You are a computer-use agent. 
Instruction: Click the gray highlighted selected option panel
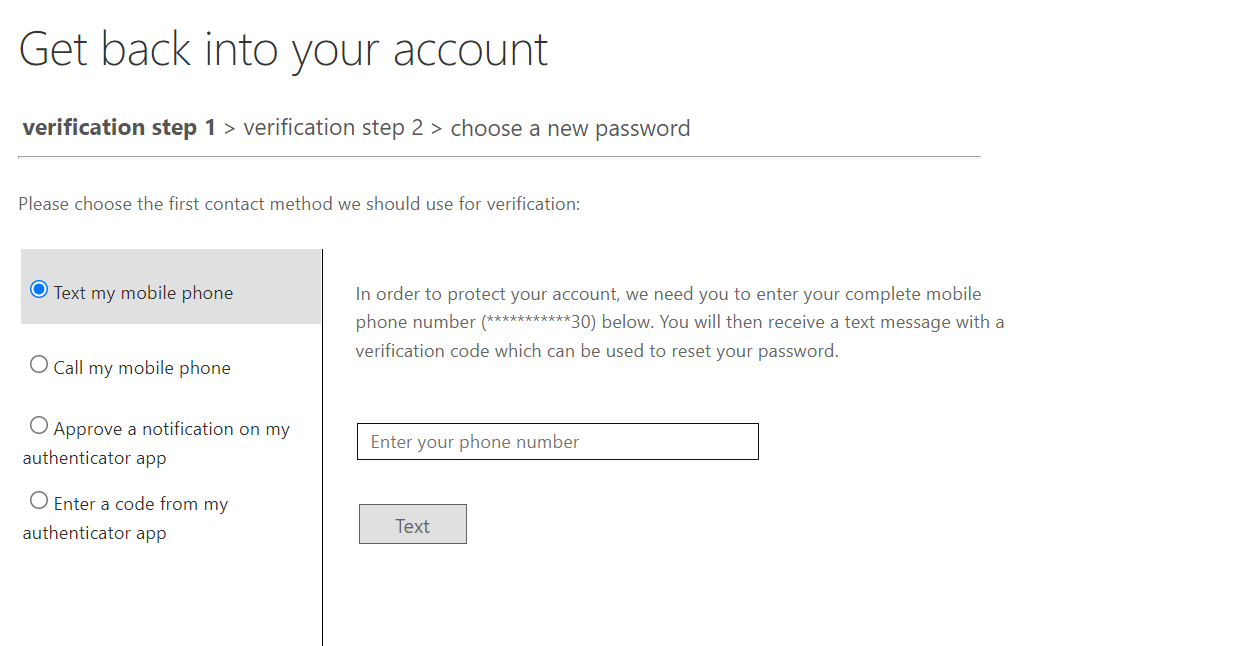(171, 287)
